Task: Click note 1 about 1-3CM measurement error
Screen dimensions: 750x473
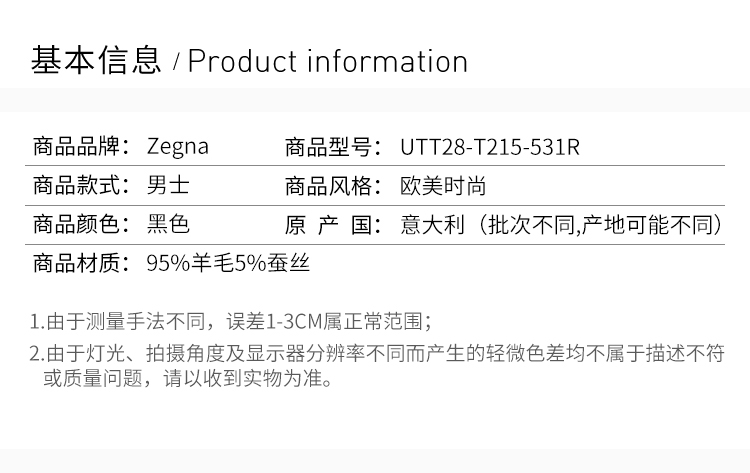Action: [x=230, y=321]
